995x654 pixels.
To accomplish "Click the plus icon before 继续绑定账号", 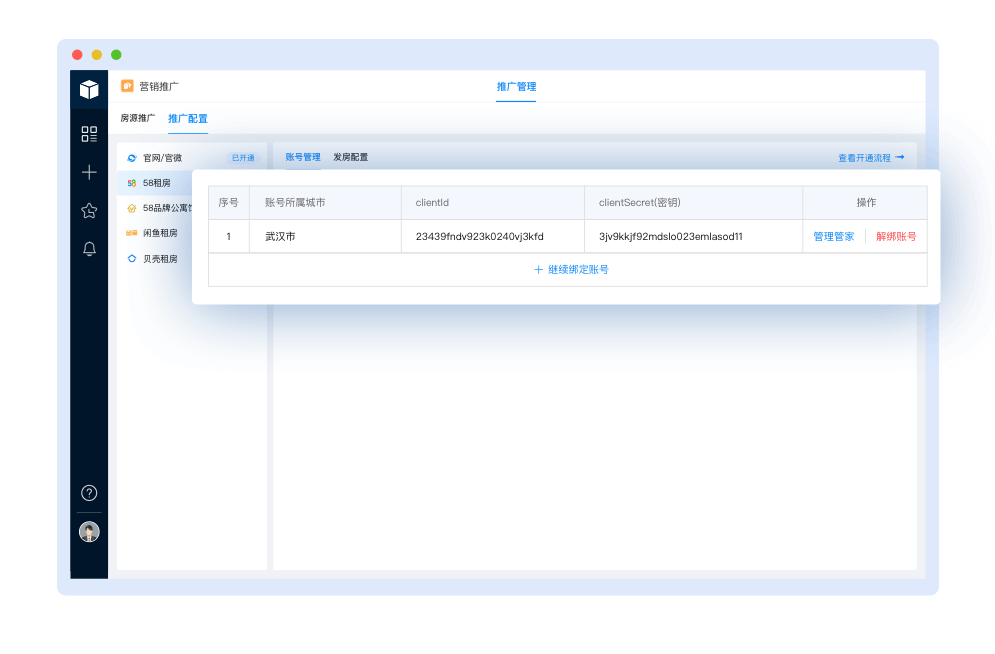I will tap(538, 270).
